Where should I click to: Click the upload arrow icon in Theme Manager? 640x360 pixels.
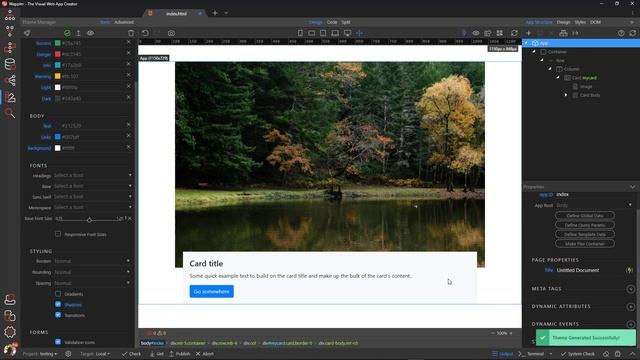coord(78,33)
